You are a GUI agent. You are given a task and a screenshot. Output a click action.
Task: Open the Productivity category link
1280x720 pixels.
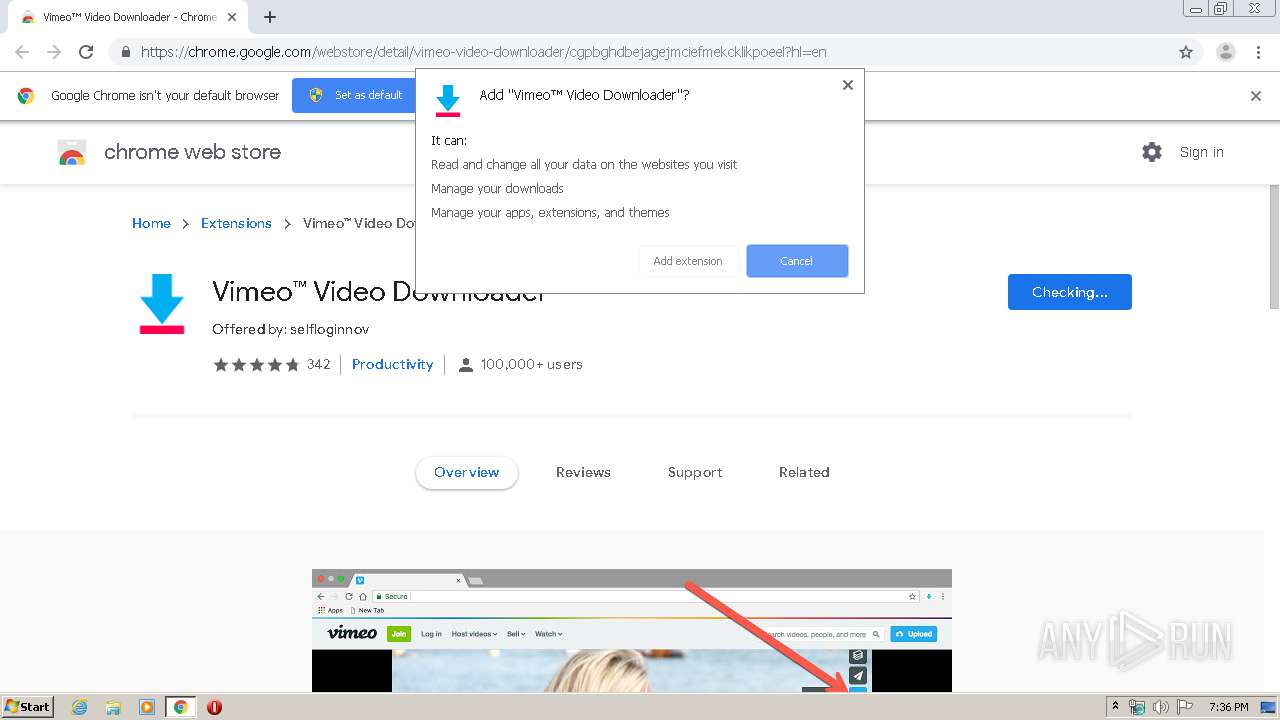coord(393,365)
